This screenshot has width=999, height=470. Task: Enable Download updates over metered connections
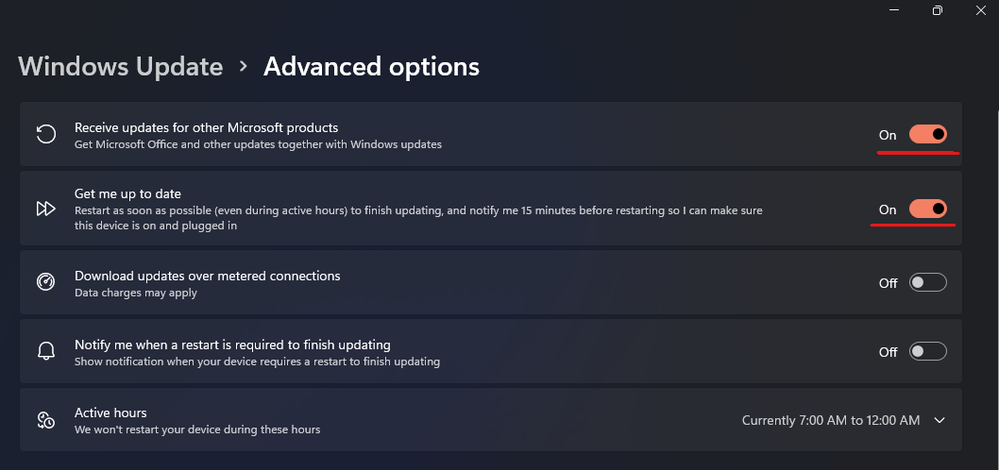click(x=927, y=283)
